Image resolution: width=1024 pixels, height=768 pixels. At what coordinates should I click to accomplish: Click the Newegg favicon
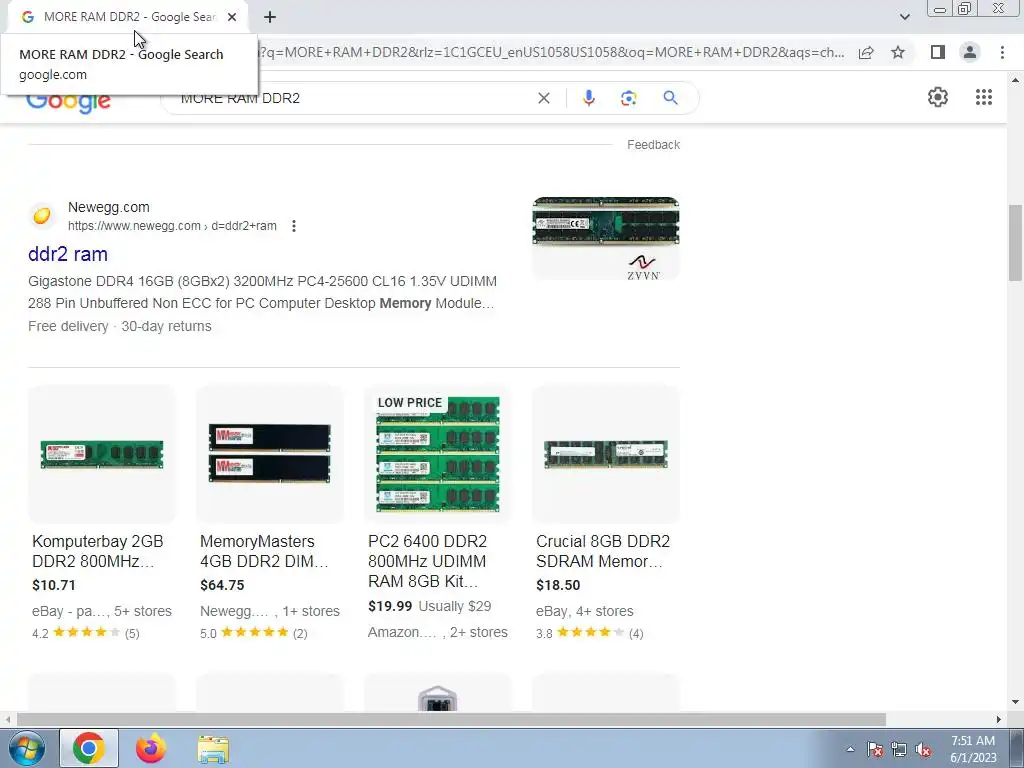click(x=42, y=216)
